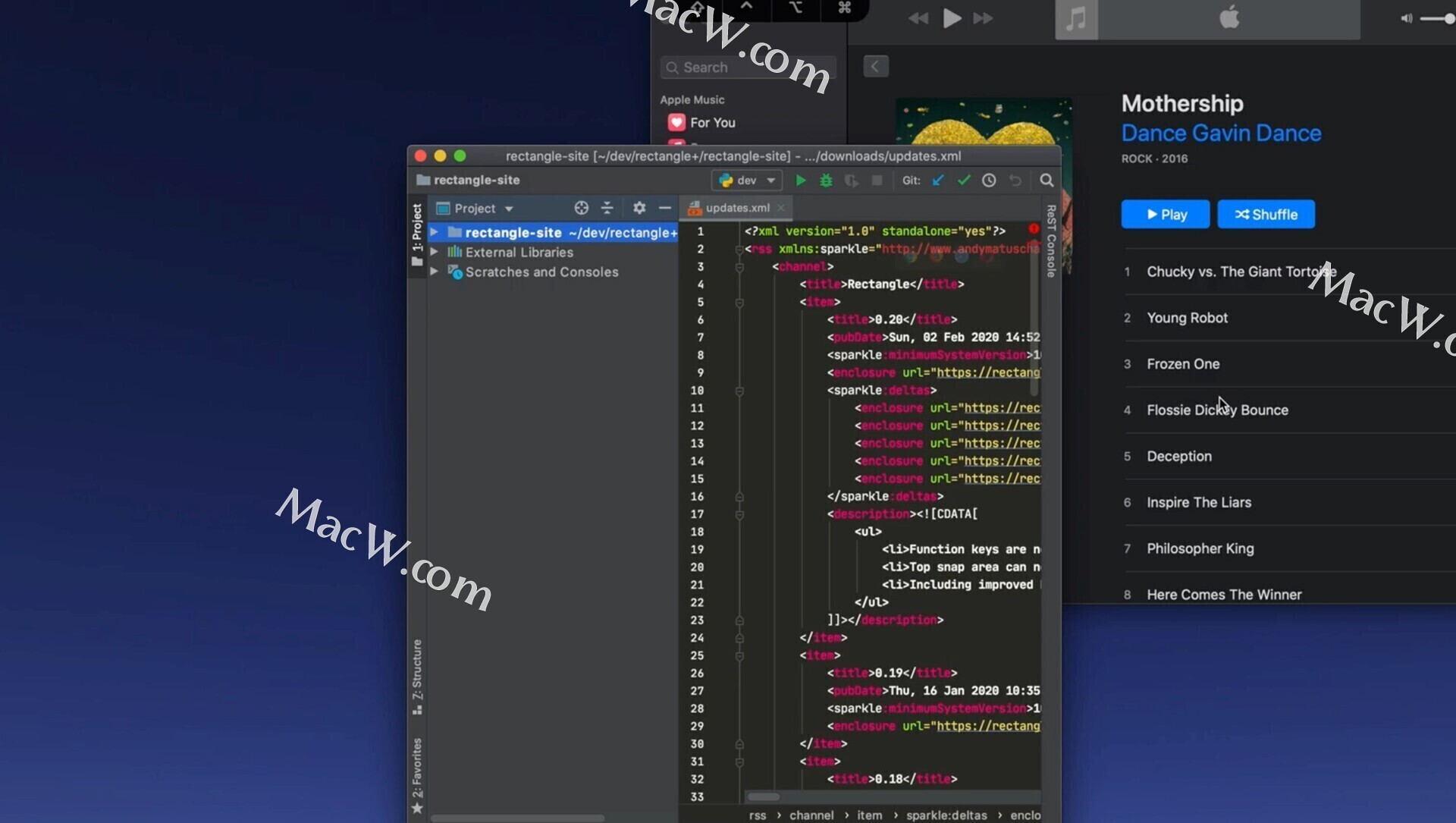The width and height of the screenshot is (1456, 823).
Task: Select External Libraries in Project tree
Action: coord(519,252)
